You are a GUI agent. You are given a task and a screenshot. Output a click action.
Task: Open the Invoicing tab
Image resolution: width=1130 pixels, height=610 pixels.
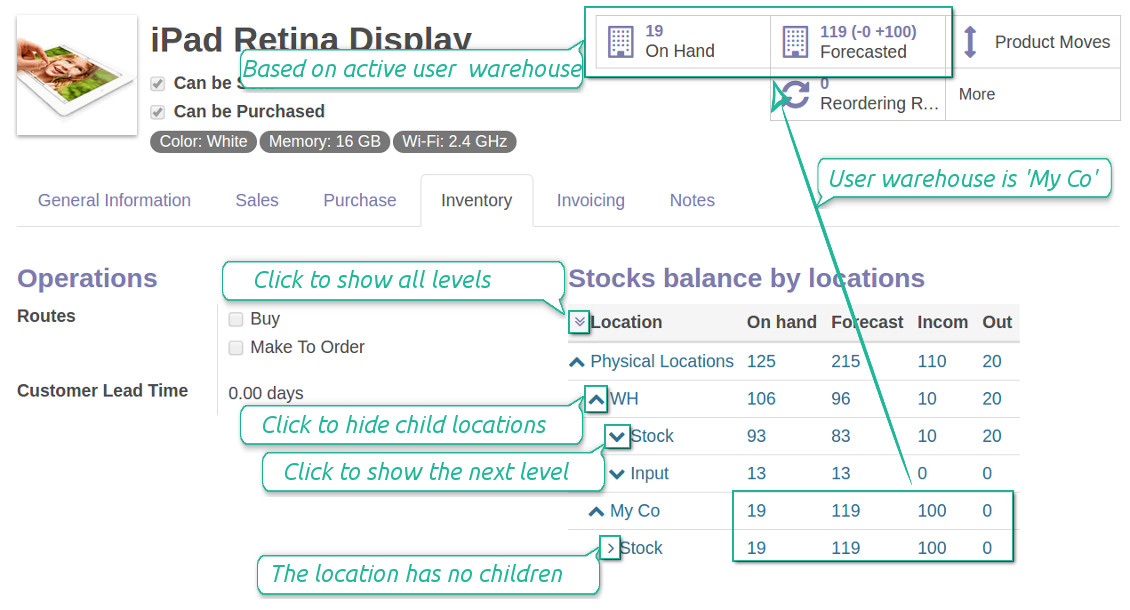[590, 200]
